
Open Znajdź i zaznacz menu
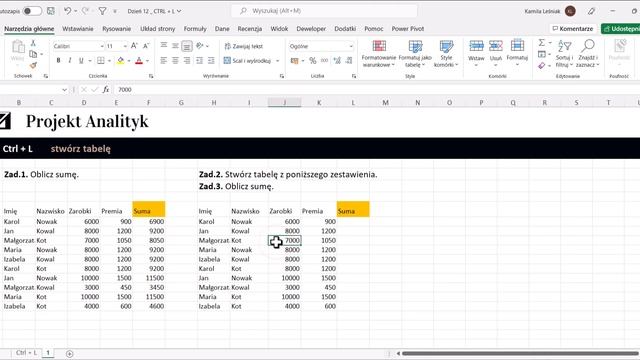588,53
